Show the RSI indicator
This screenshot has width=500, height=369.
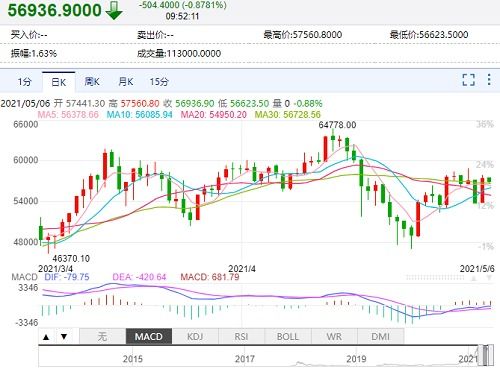coord(241,336)
